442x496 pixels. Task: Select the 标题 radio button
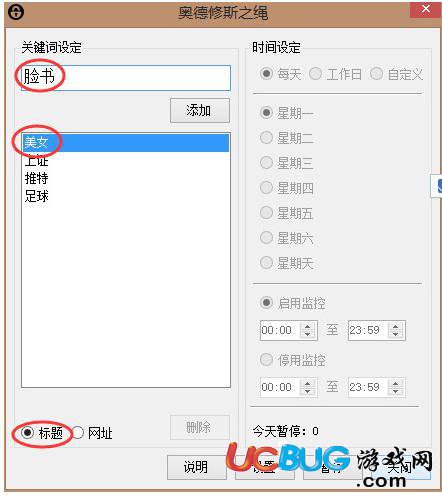point(27,432)
